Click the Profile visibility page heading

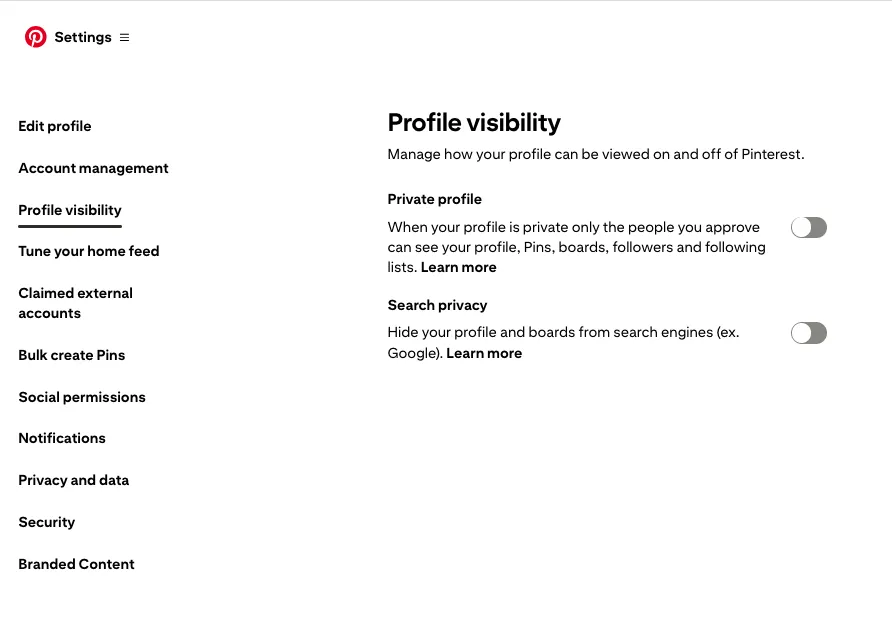coord(474,123)
